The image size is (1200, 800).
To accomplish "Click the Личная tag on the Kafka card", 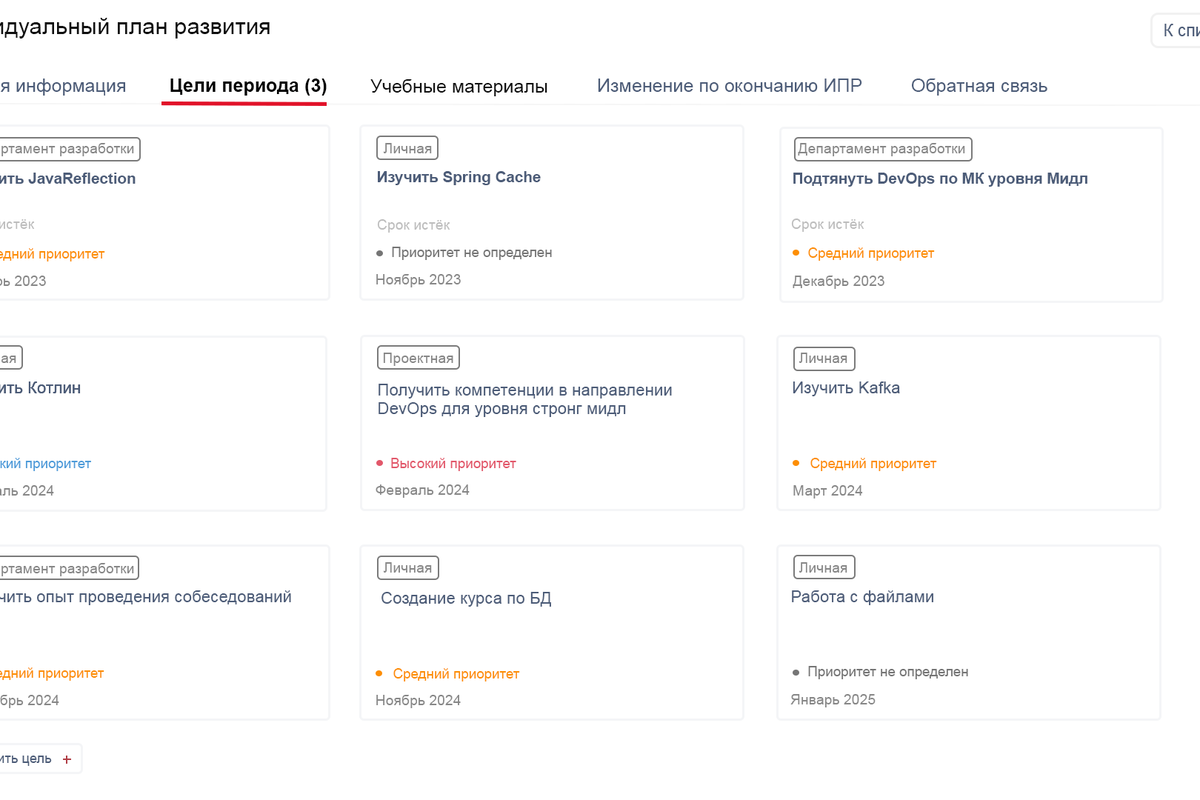I will 822,358.
